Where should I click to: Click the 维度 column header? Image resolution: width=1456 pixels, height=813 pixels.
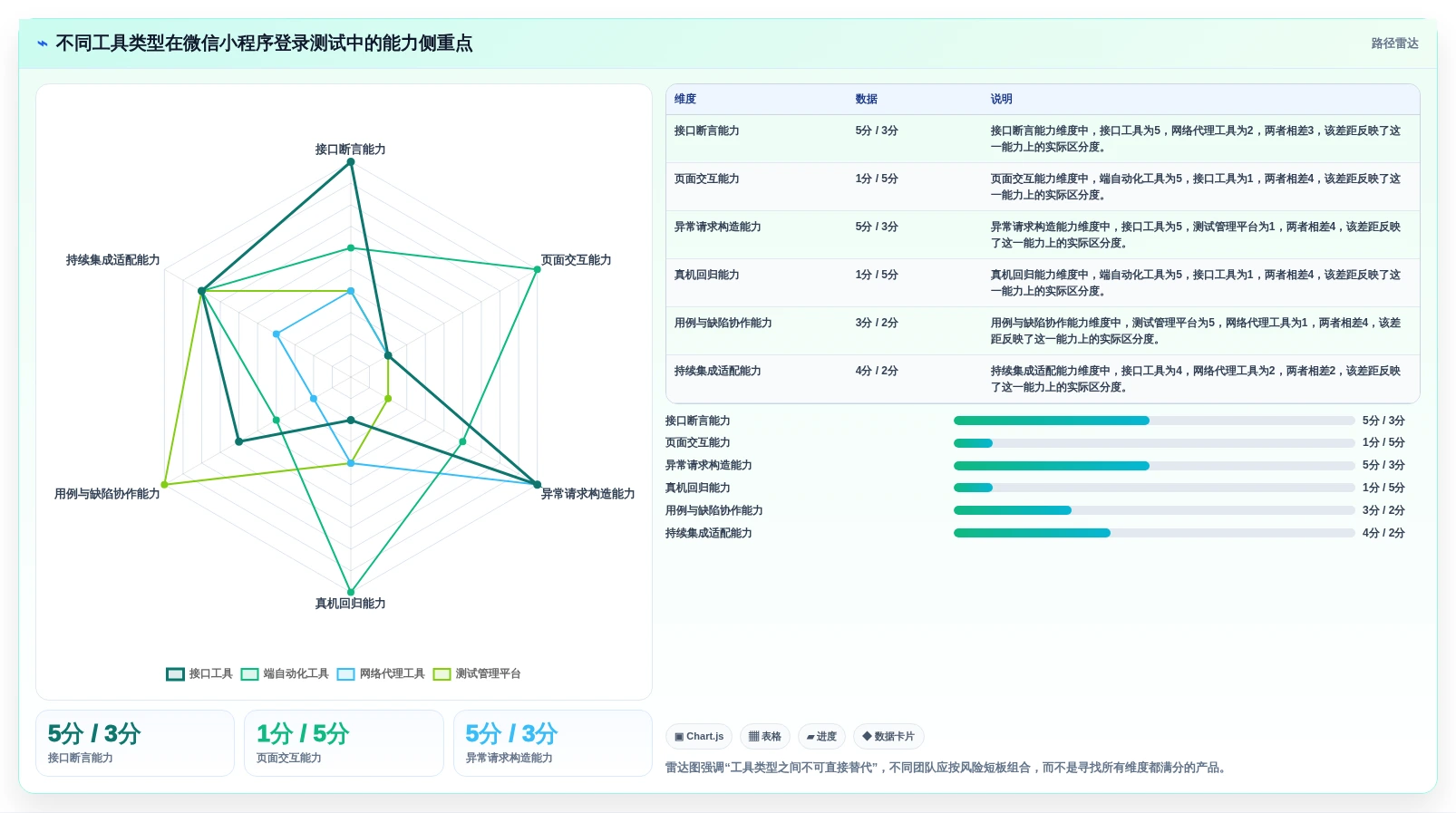coord(685,99)
